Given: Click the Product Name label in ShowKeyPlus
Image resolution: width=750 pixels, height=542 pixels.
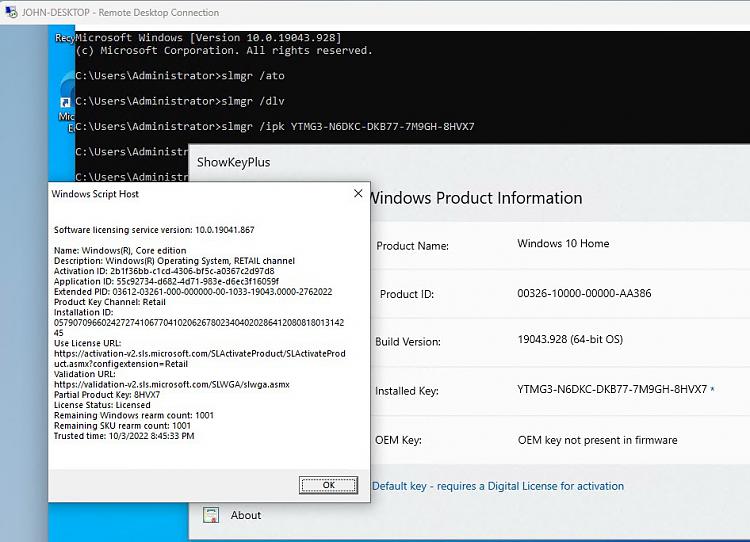Looking at the screenshot, I should click(x=412, y=246).
